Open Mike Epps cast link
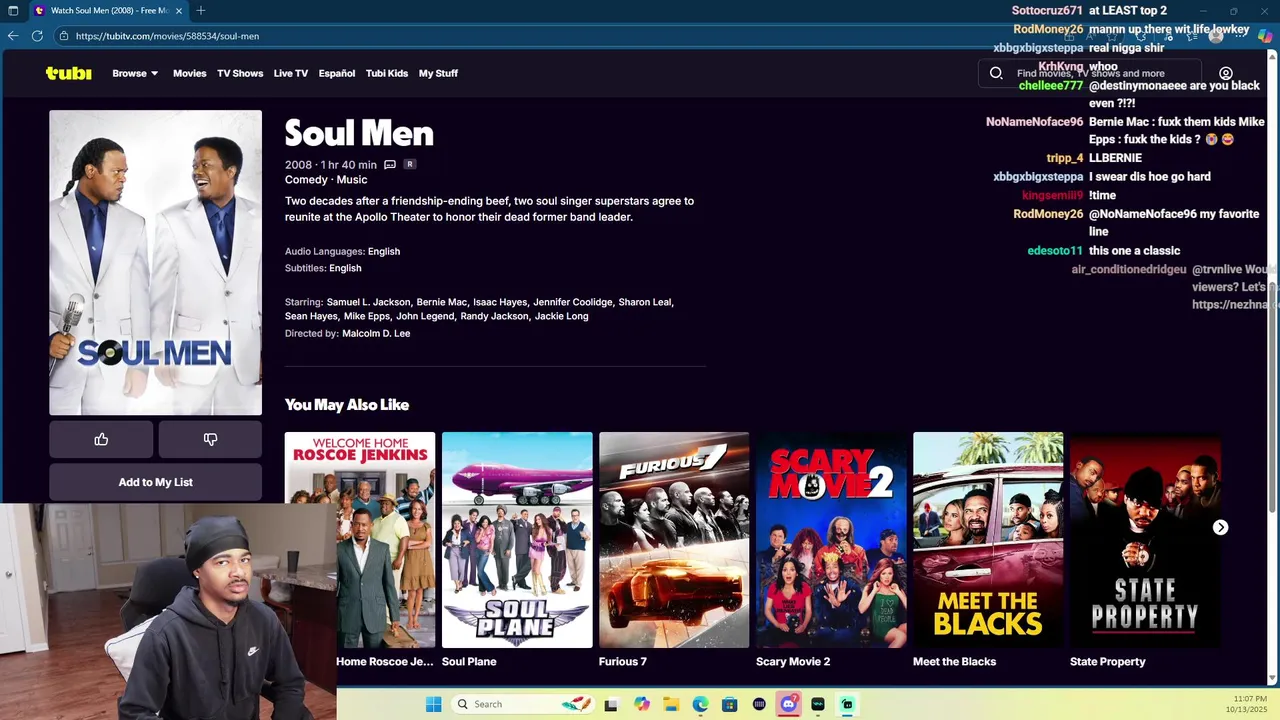 point(367,316)
